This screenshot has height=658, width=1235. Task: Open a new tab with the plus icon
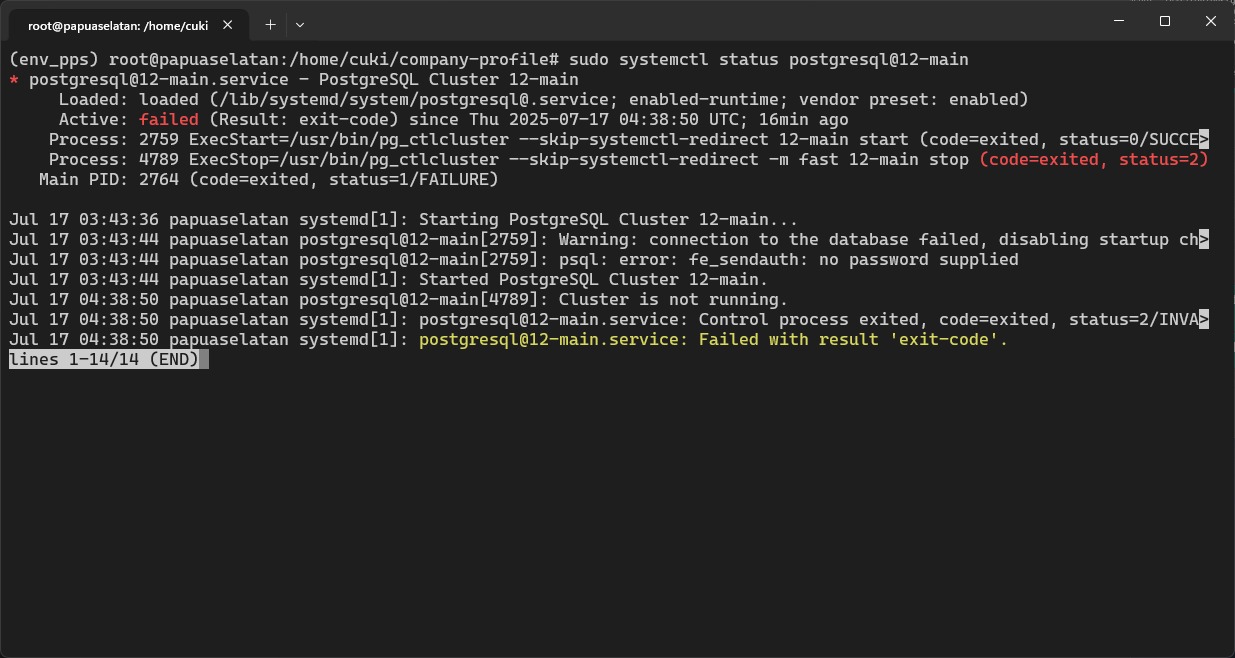point(270,24)
